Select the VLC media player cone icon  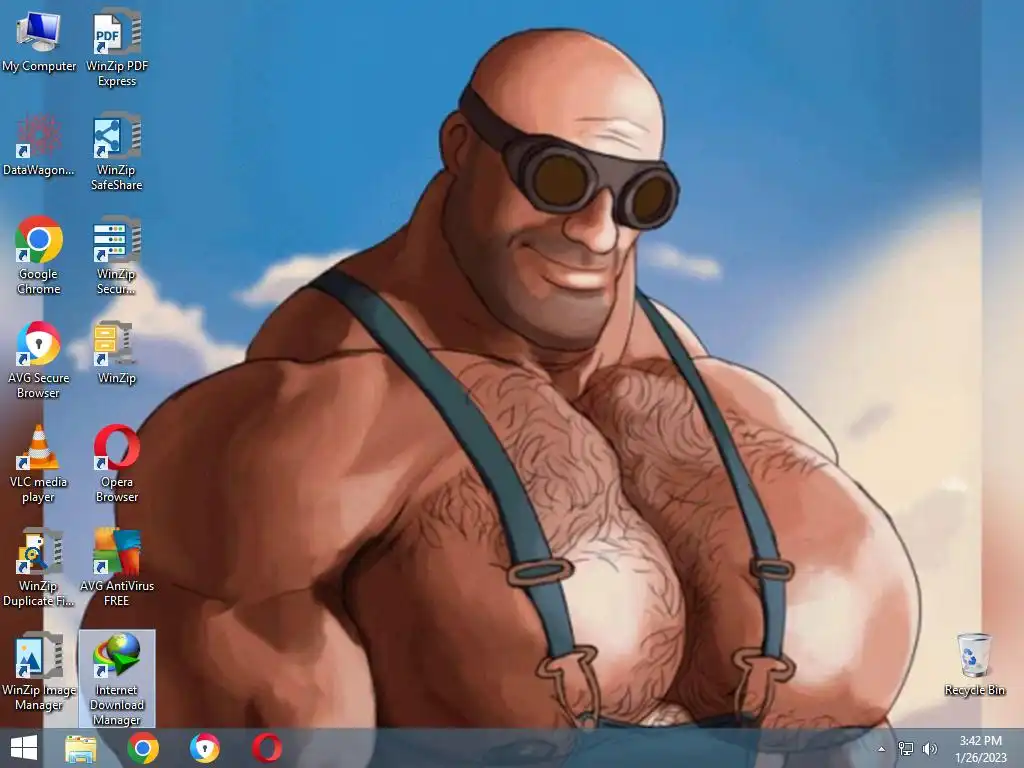pyautogui.click(x=39, y=447)
